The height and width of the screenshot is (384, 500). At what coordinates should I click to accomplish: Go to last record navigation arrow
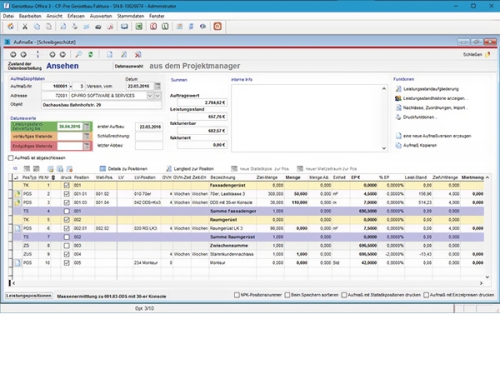tap(63, 54)
